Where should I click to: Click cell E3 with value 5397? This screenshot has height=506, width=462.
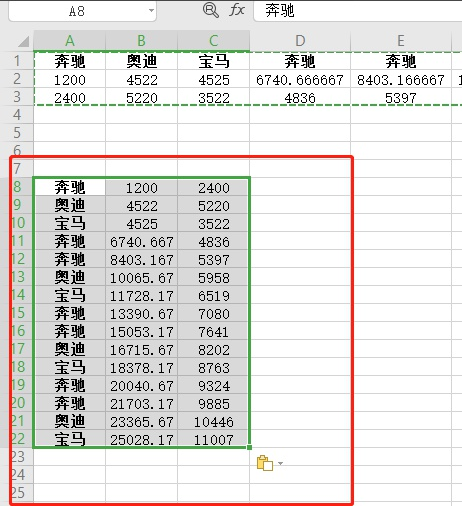(401, 97)
